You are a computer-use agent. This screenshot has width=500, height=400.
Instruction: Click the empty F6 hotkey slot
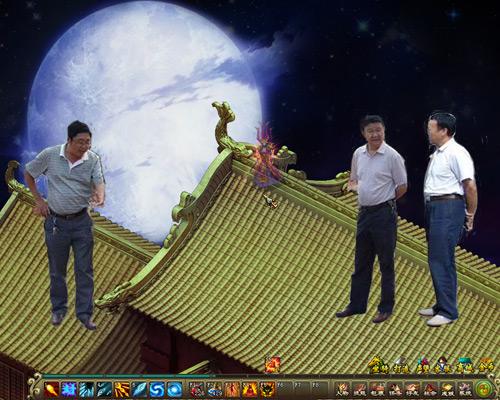[284, 389]
